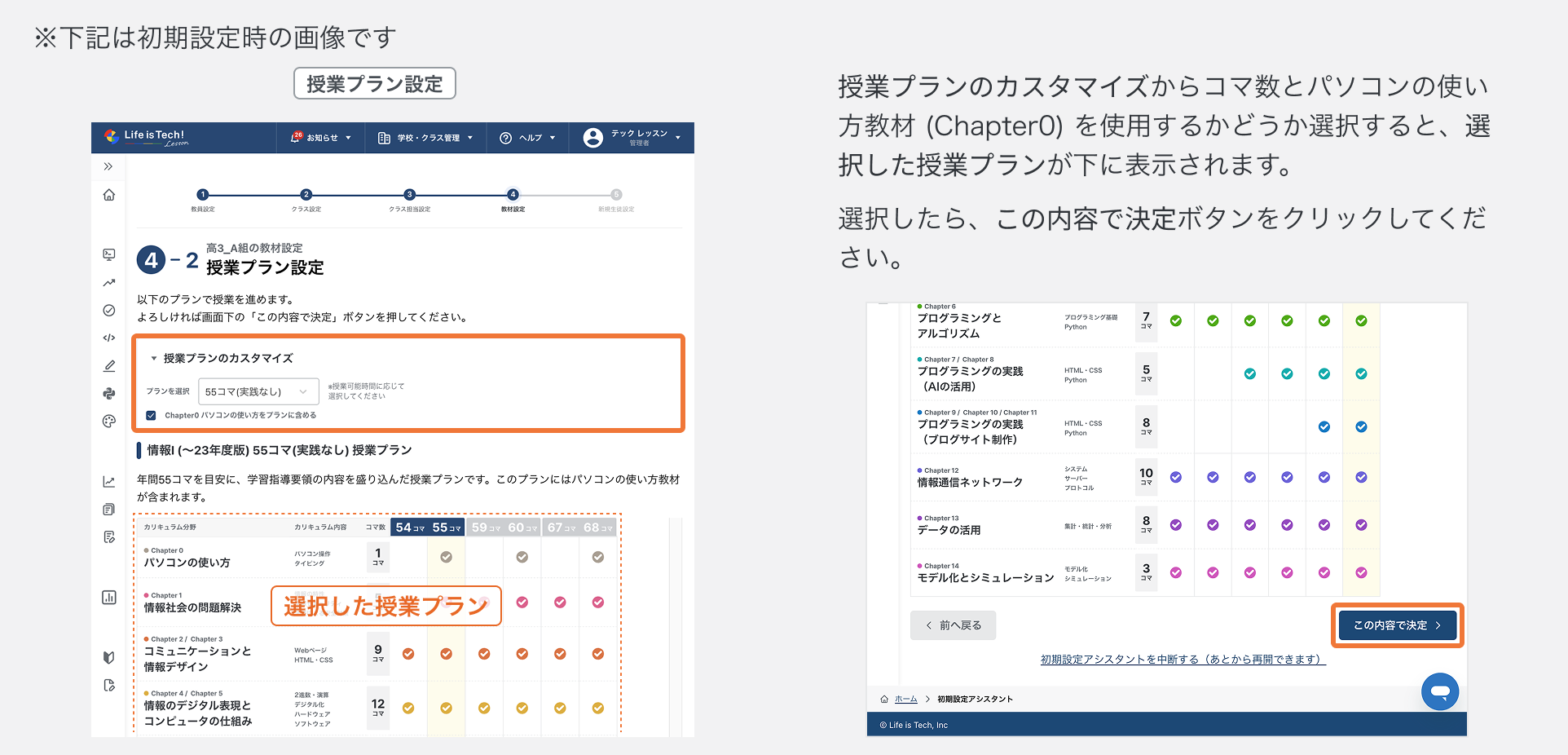Open the circled checkmark sidebar icon

click(108, 311)
